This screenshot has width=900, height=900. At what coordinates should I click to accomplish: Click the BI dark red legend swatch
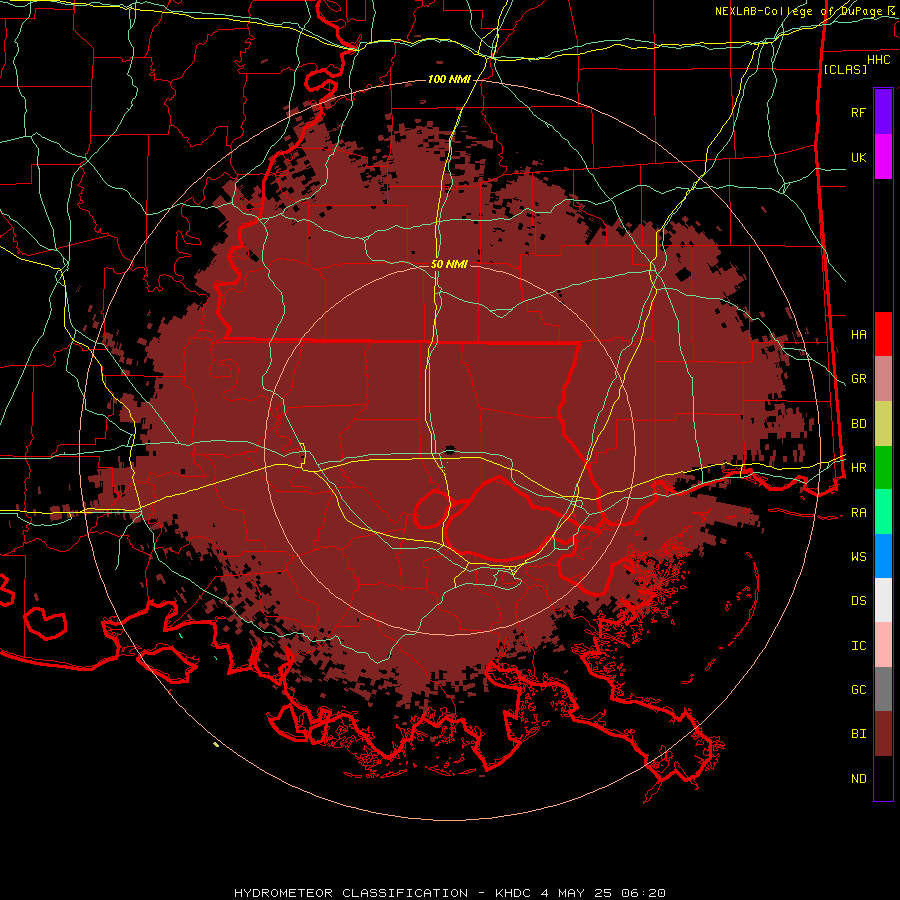tap(883, 734)
